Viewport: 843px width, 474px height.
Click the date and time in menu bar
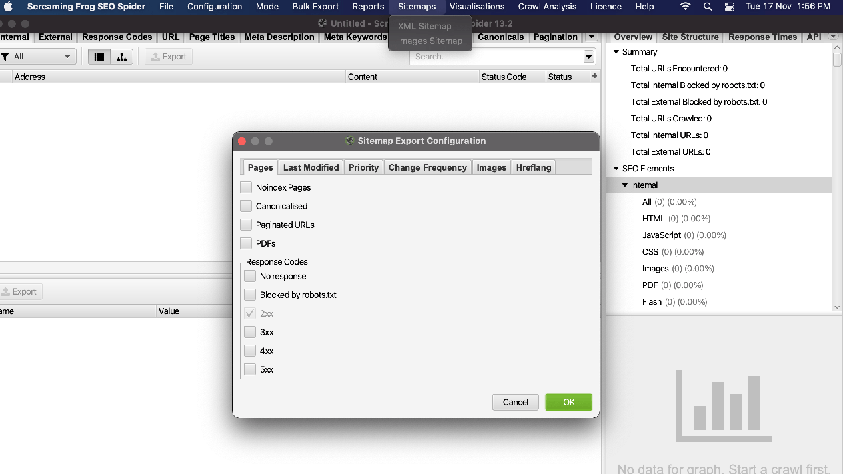tap(788, 6)
